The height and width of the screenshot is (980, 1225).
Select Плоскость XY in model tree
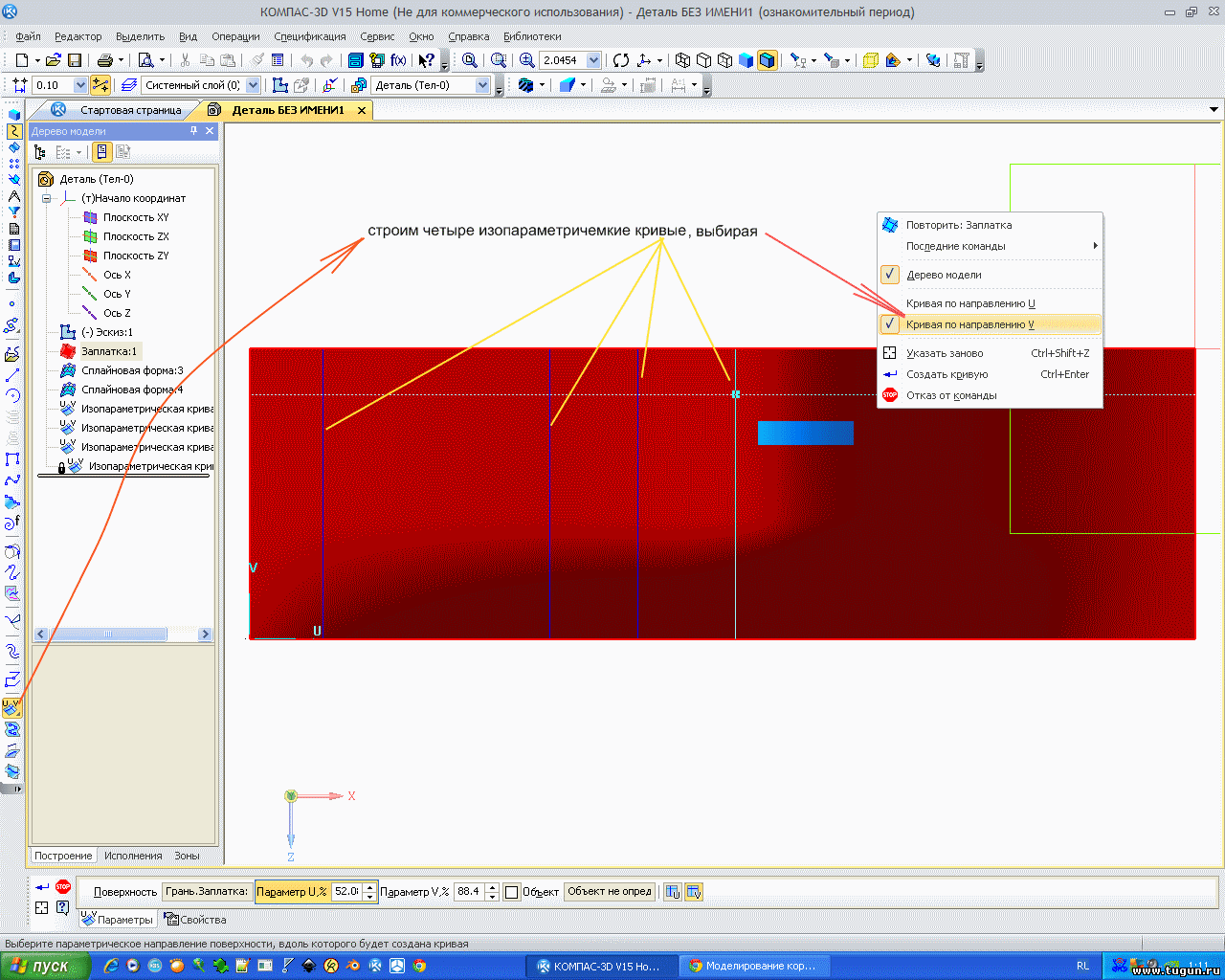[x=136, y=217]
